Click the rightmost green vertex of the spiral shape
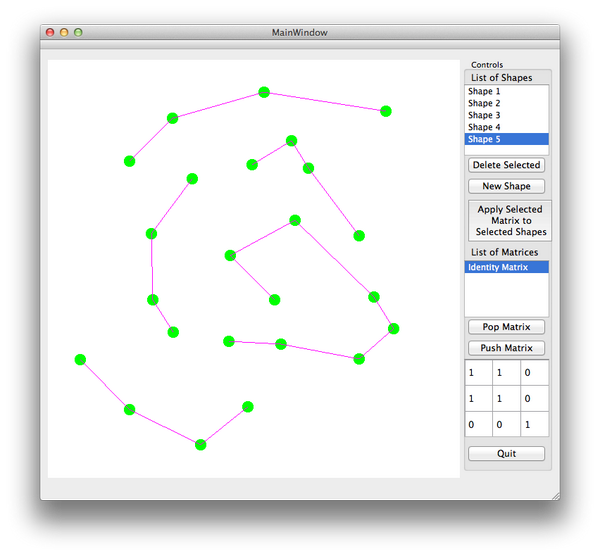 393,329
